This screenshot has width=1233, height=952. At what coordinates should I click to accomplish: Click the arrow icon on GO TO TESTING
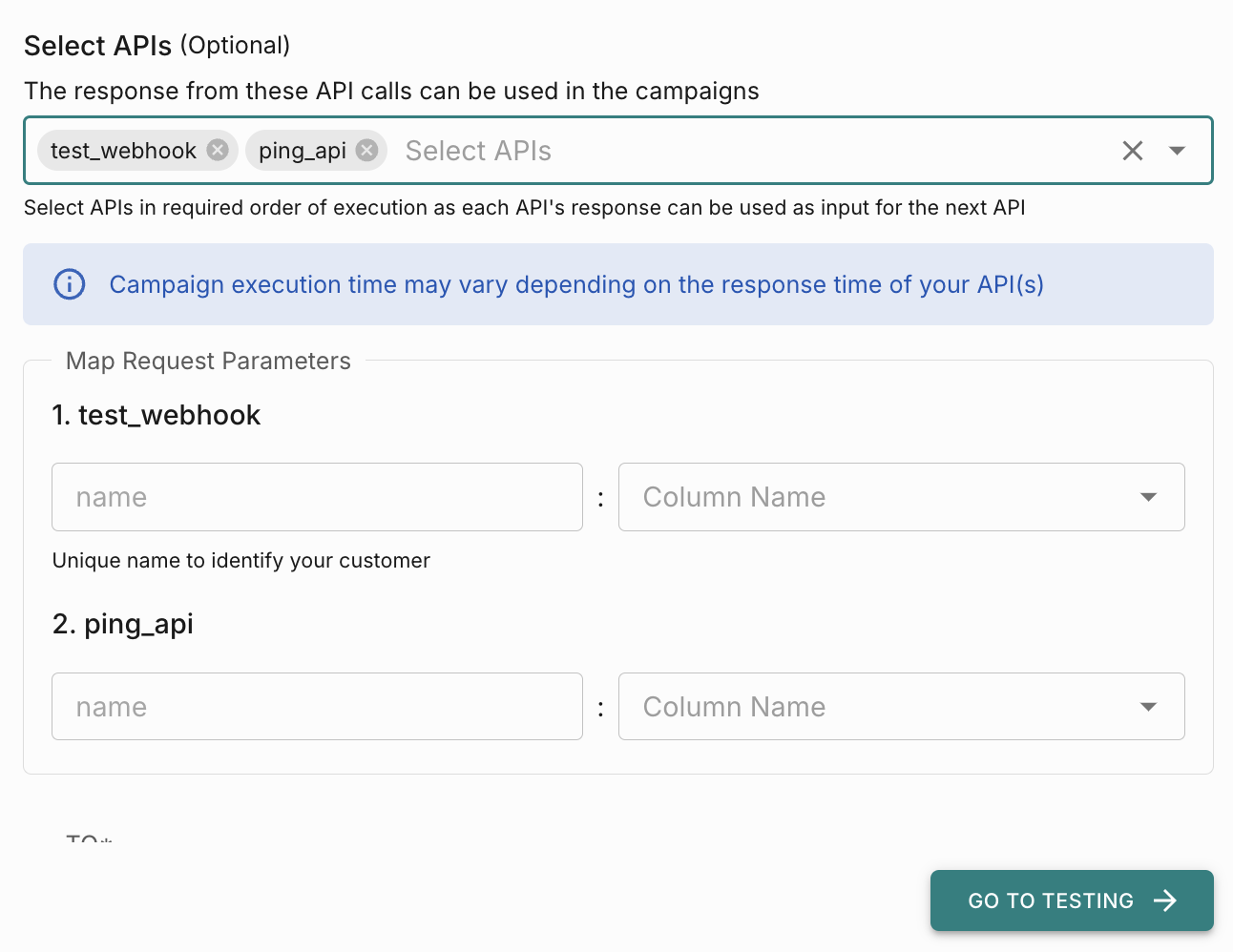click(x=1165, y=900)
